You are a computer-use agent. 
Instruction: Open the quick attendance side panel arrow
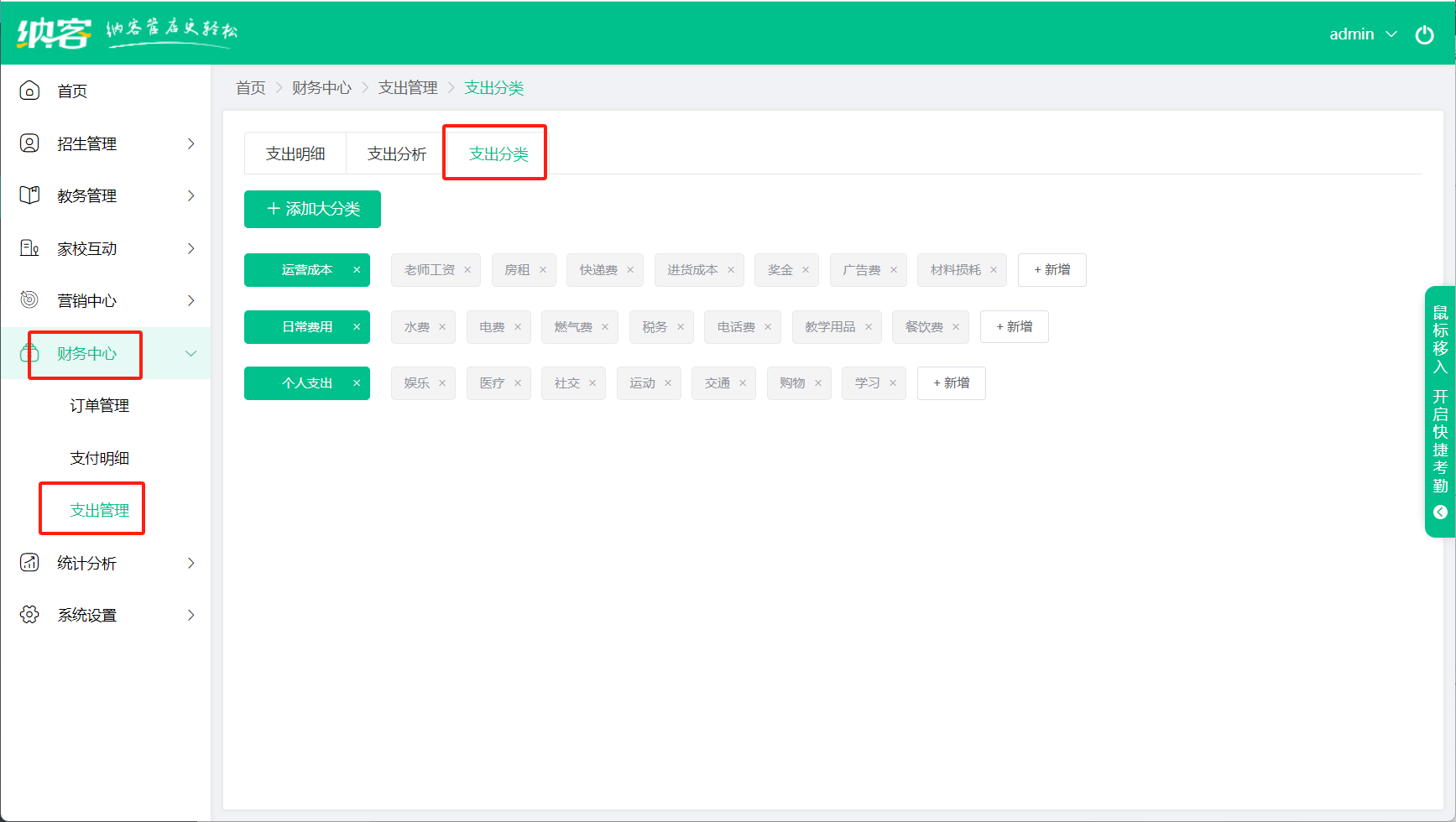pos(1440,512)
